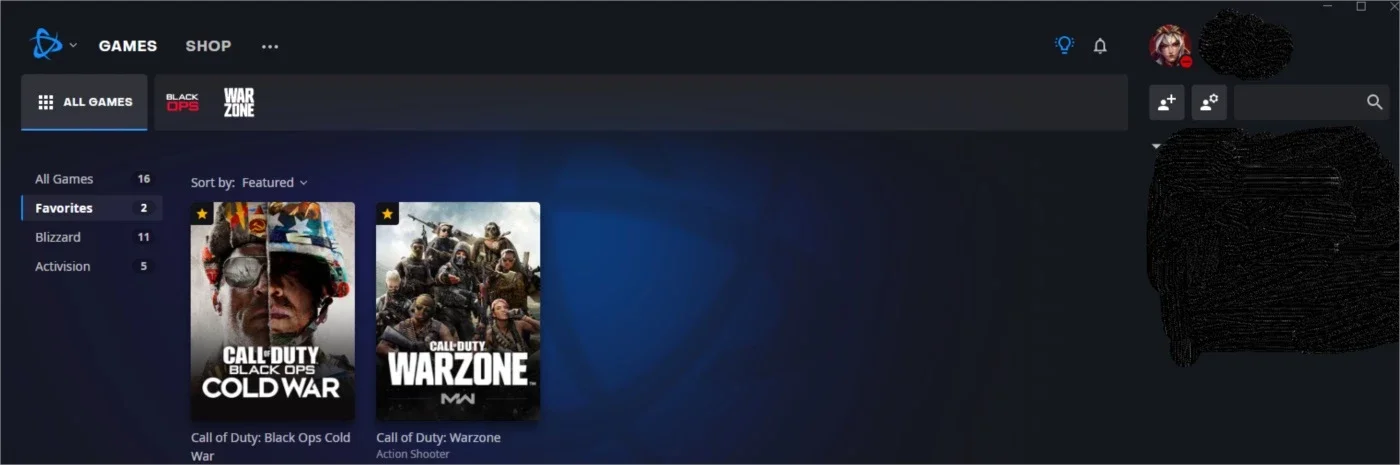Viewport: 1400px width, 465px height.
Task: Click 'Call of Duty: Warzone' title text
Action: (438, 438)
